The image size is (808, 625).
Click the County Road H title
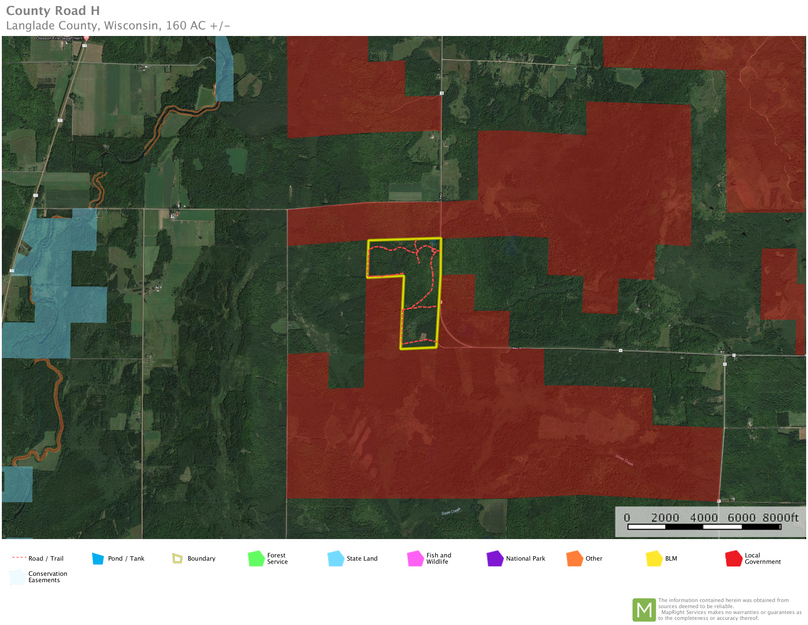[x=52, y=11]
